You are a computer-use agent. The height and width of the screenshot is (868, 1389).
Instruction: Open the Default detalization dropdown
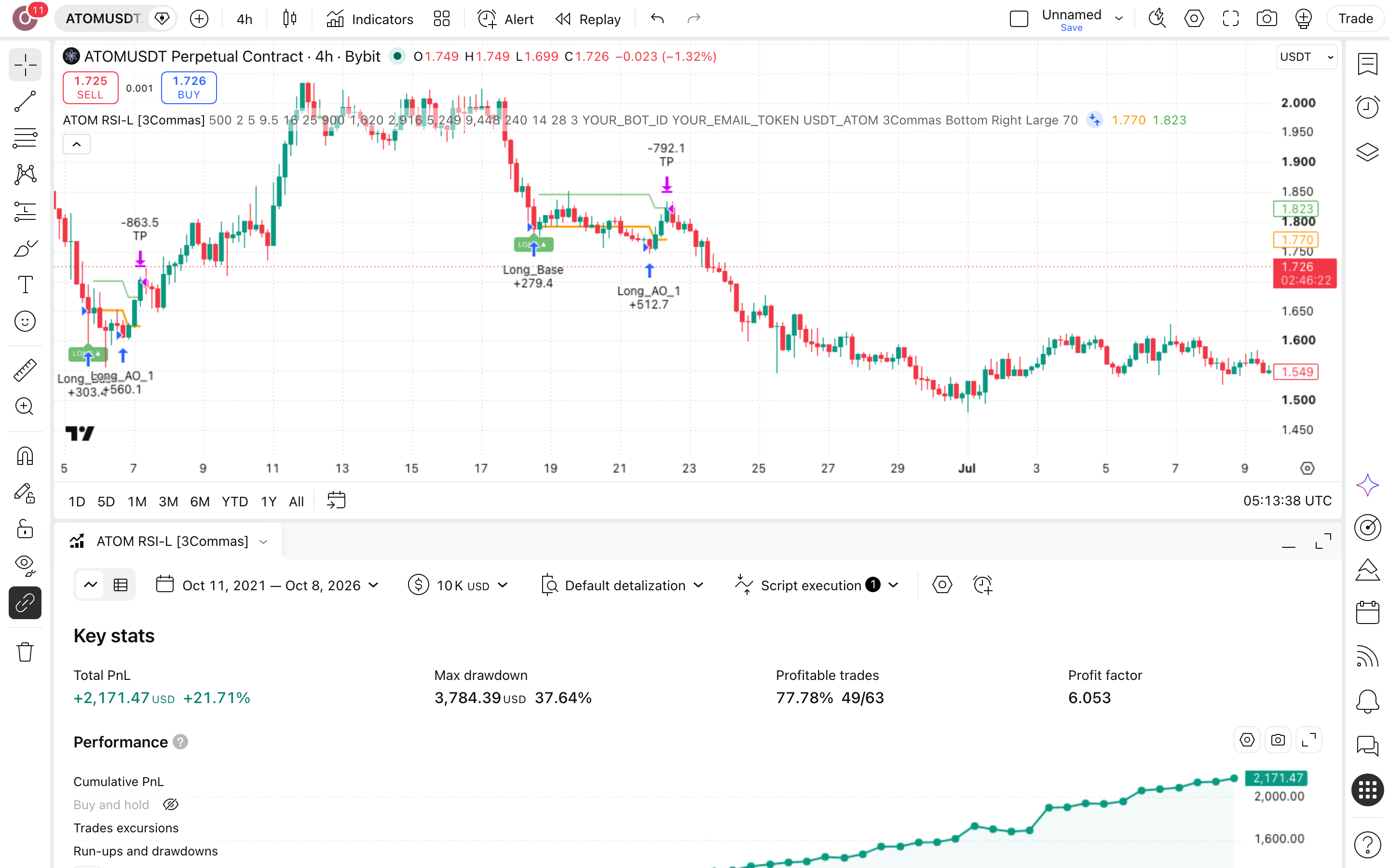coord(623,585)
